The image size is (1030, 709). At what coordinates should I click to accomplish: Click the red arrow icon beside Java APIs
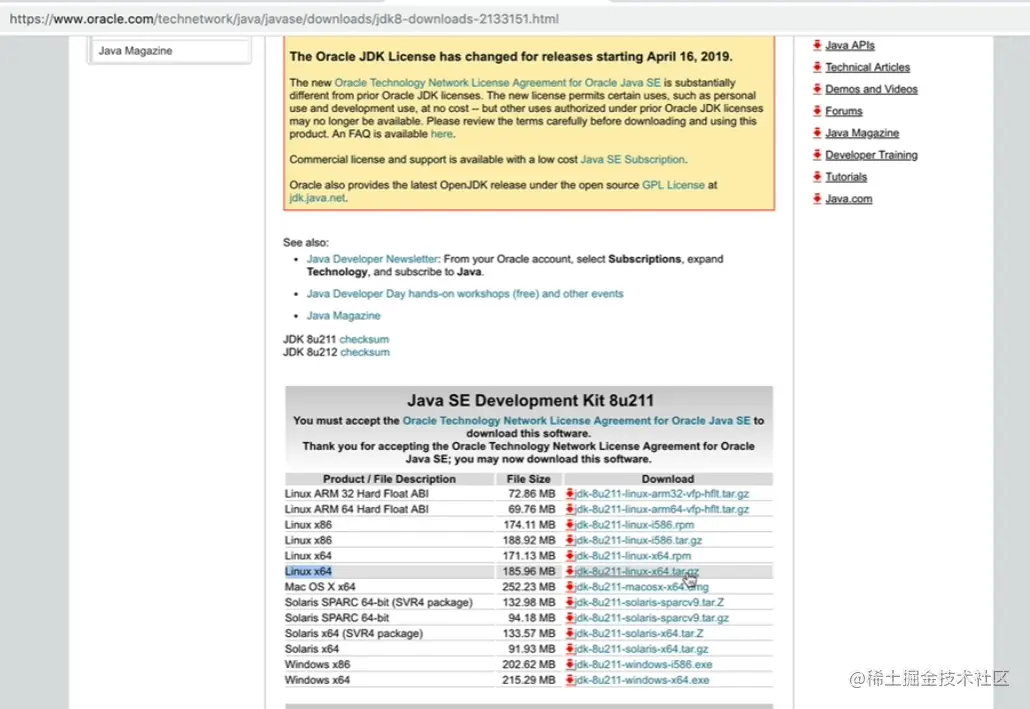(817, 45)
